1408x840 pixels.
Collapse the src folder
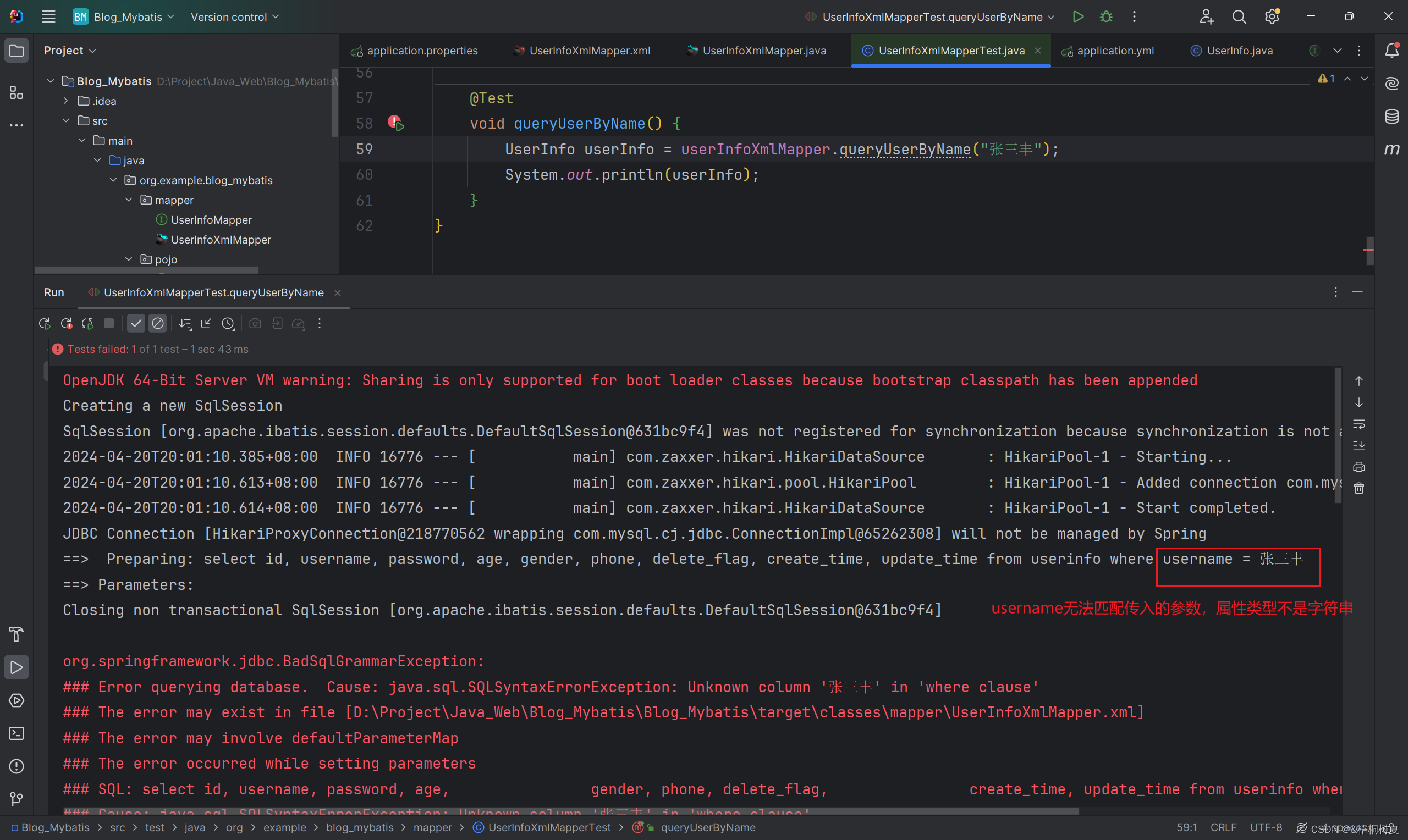[66, 120]
